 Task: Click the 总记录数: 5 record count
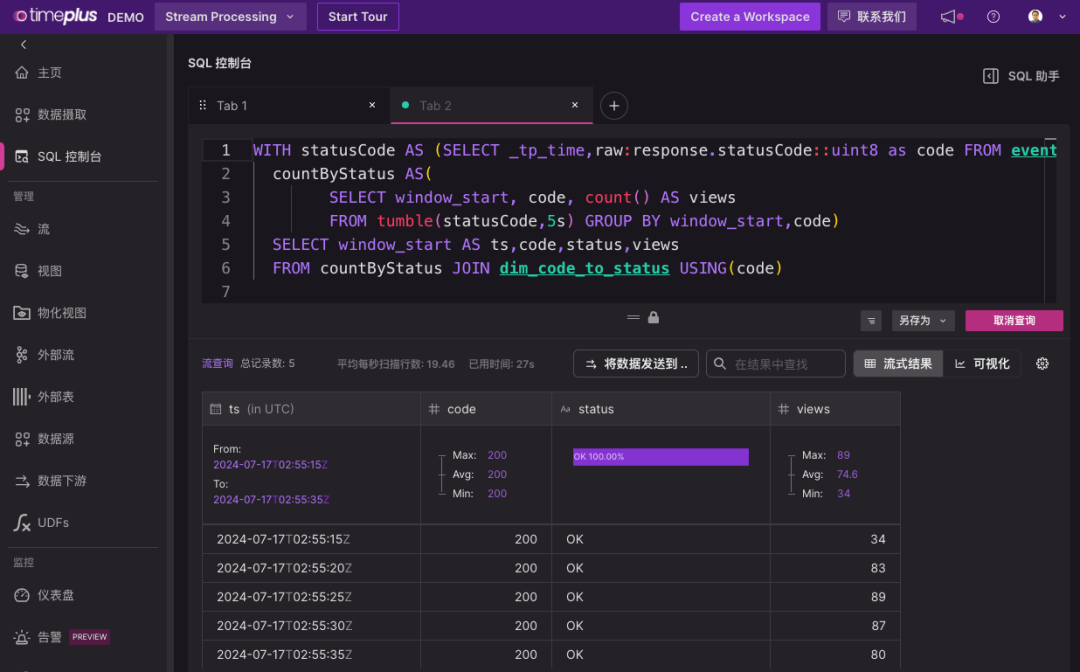(267, 364)
